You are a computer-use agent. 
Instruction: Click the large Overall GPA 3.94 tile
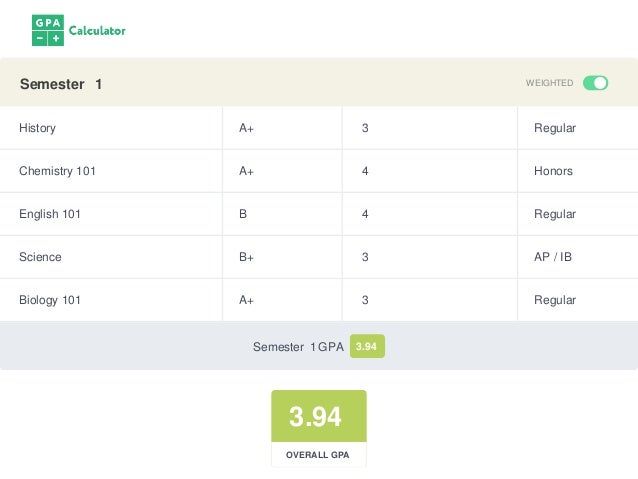[318, 417]
